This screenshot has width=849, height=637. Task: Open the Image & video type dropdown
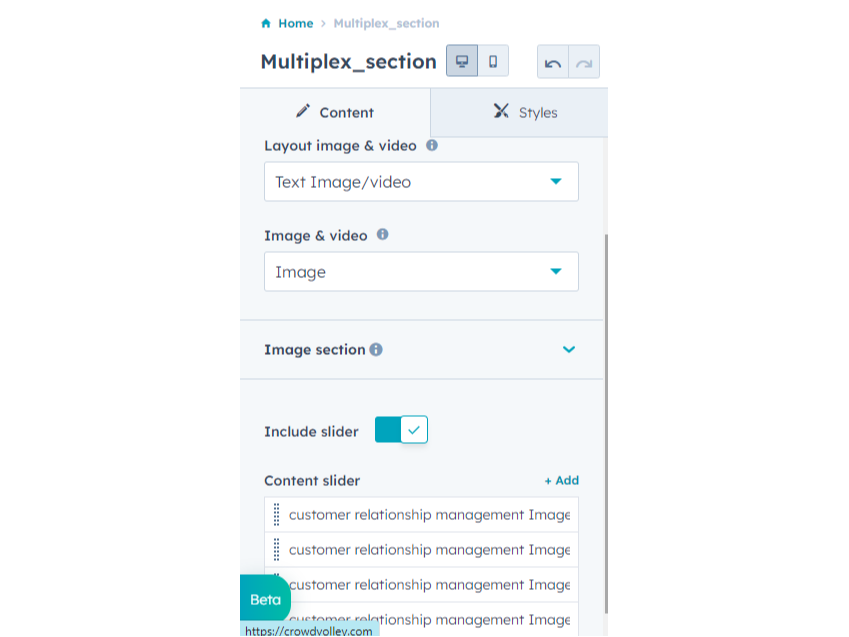pos(421,272)
